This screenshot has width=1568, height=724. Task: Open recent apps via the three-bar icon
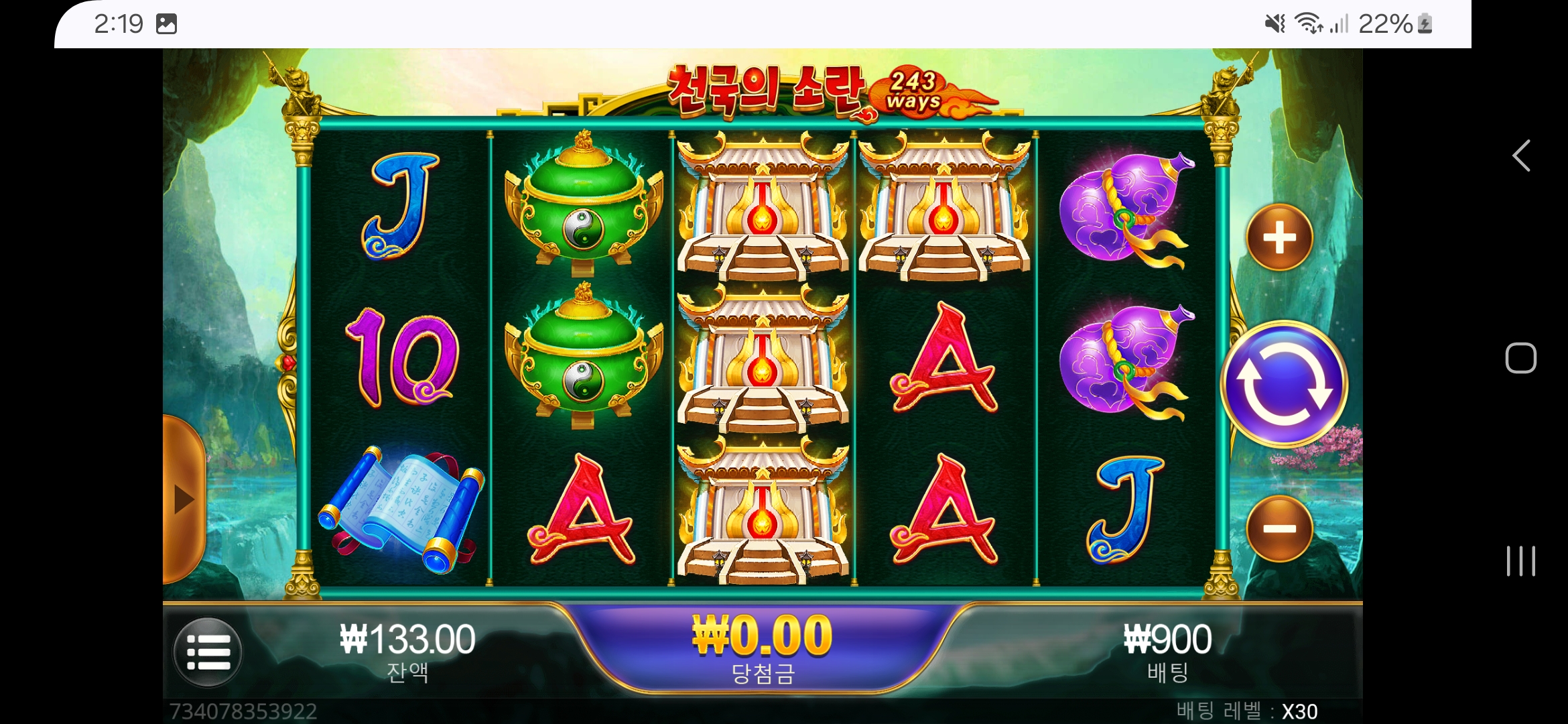1521,561
